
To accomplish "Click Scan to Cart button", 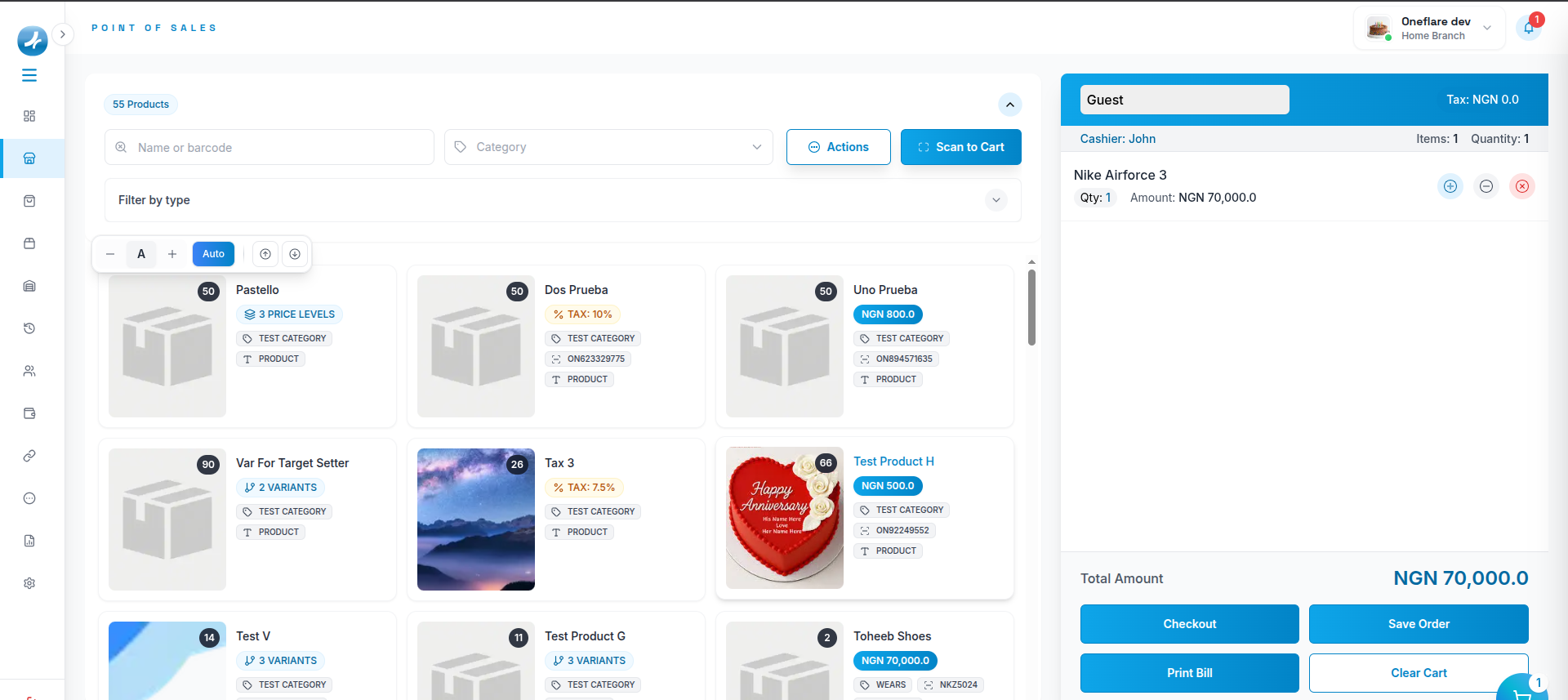I will [961, 147].
